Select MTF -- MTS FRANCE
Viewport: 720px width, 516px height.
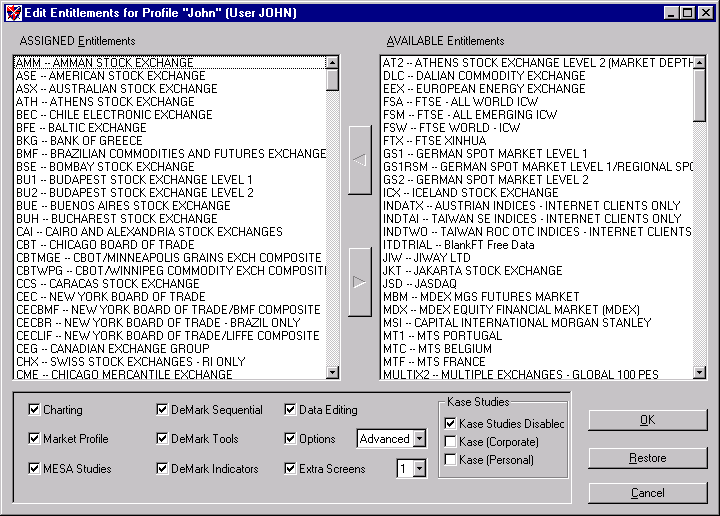tap(537, 361)
